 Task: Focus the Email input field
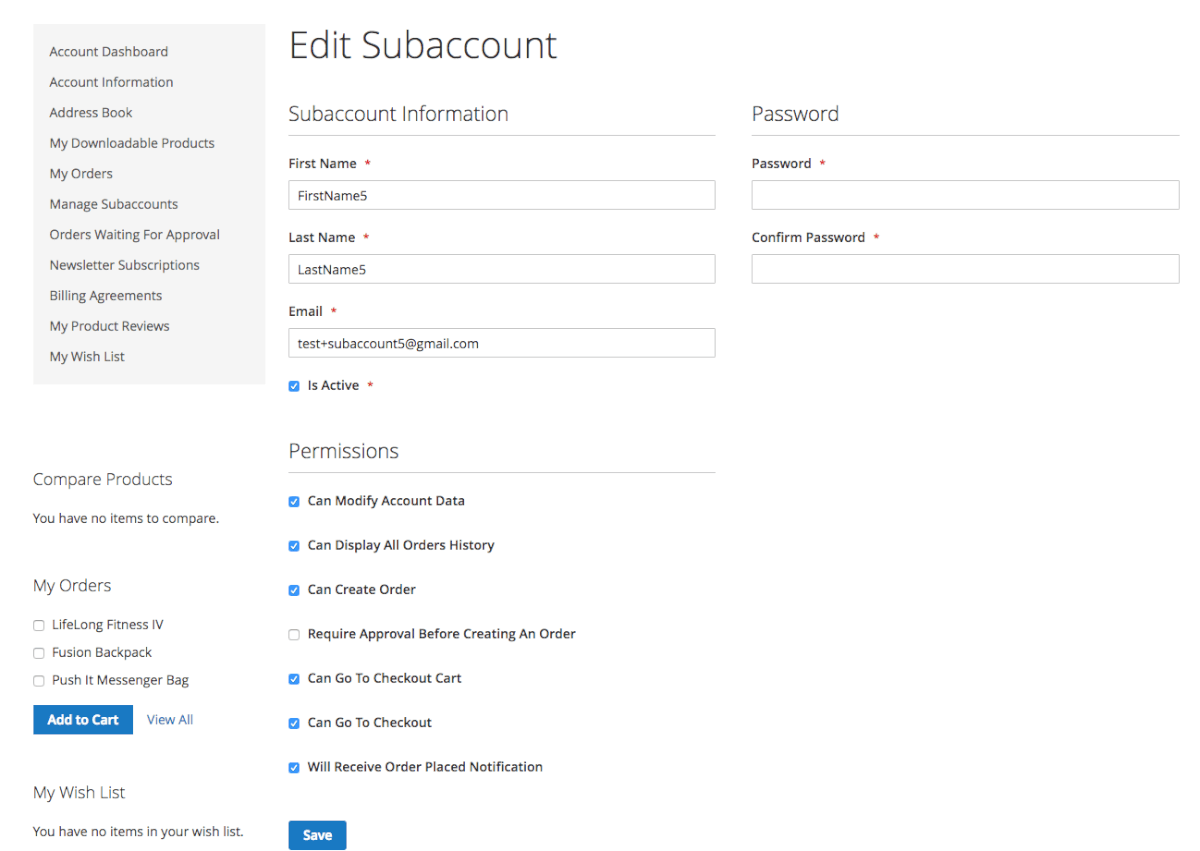point(501,343)
